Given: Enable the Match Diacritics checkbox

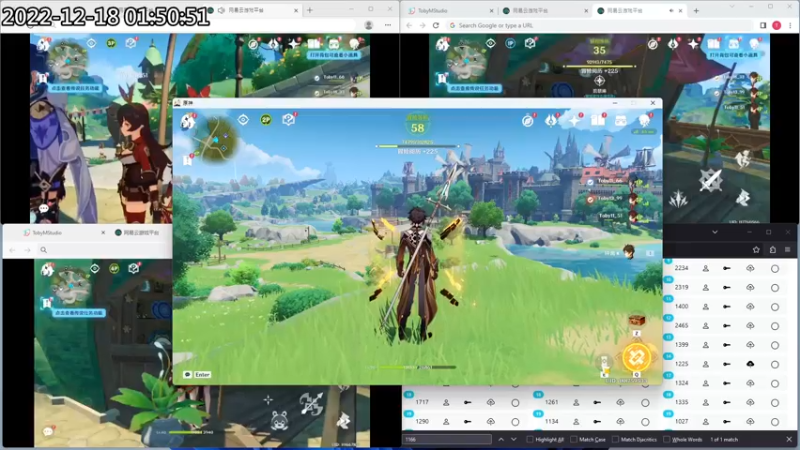Looking at the screenshot, I should coord(615,439).
